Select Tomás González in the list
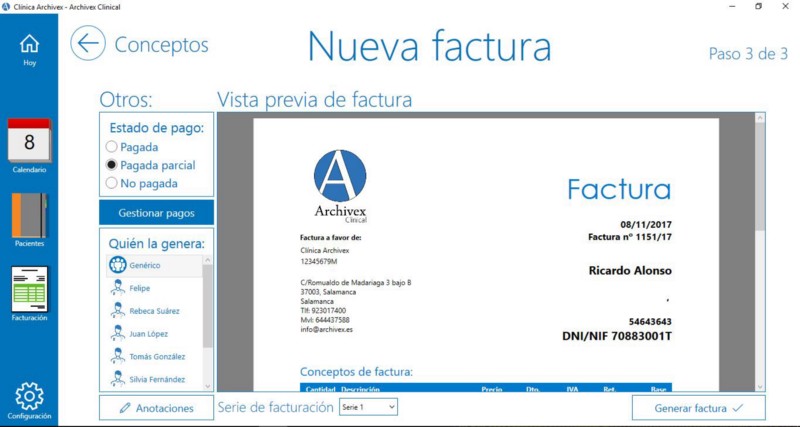This screenshot has width=800, height=427. click(x=154, y=357)
